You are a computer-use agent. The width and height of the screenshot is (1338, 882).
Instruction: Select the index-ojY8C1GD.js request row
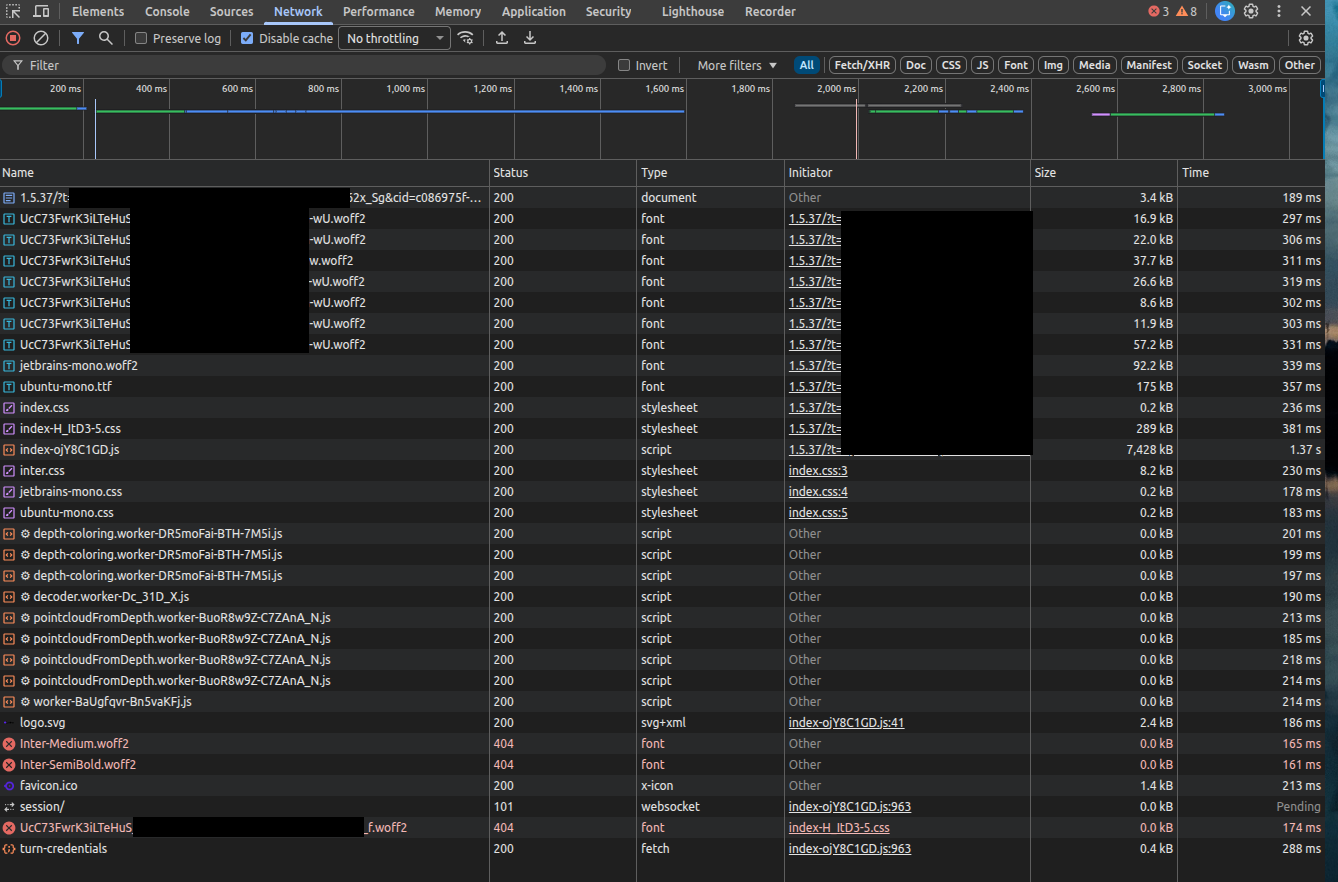[662, 450]
